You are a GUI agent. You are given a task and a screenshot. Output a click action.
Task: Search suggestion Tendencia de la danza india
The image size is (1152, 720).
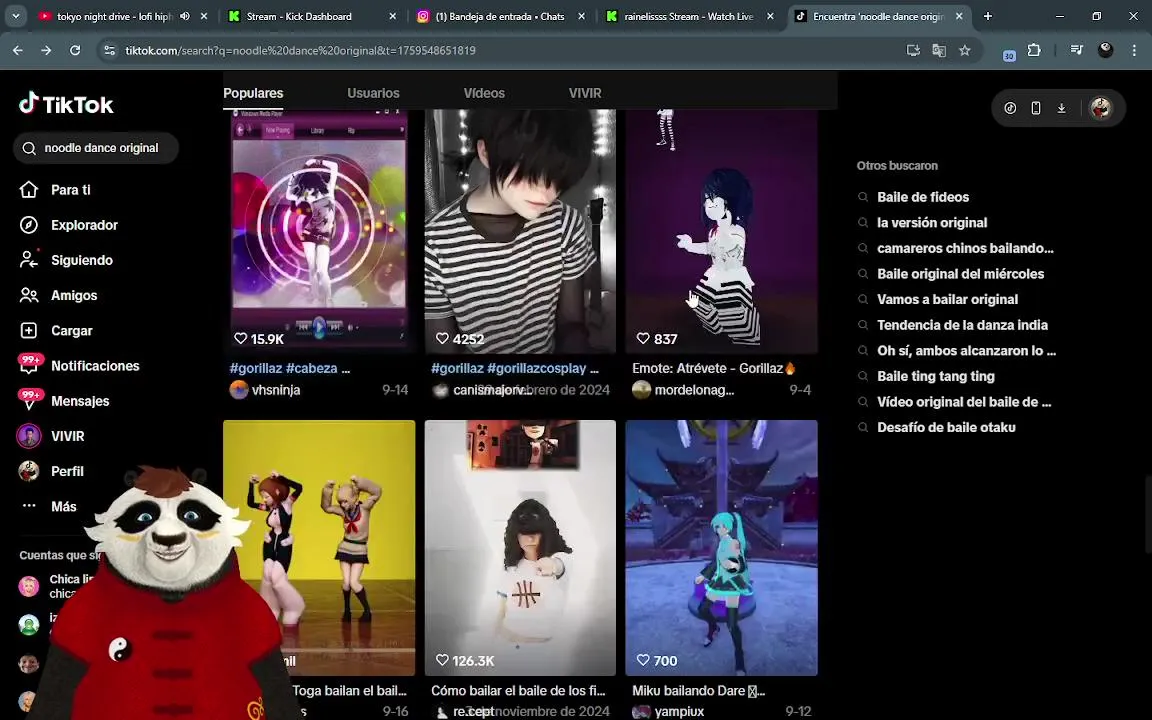pyautogui.click(x=962, y=325)
